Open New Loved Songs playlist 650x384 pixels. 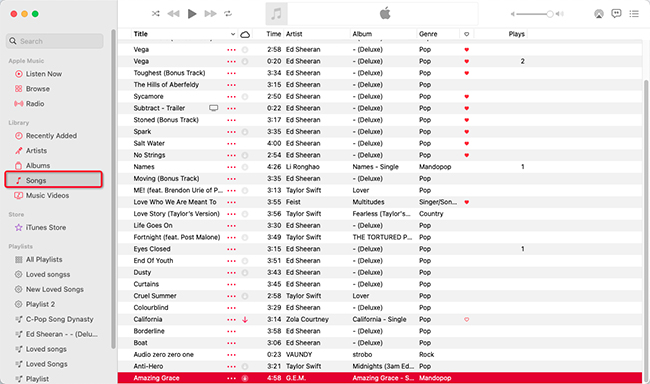[x=54, y=289]
